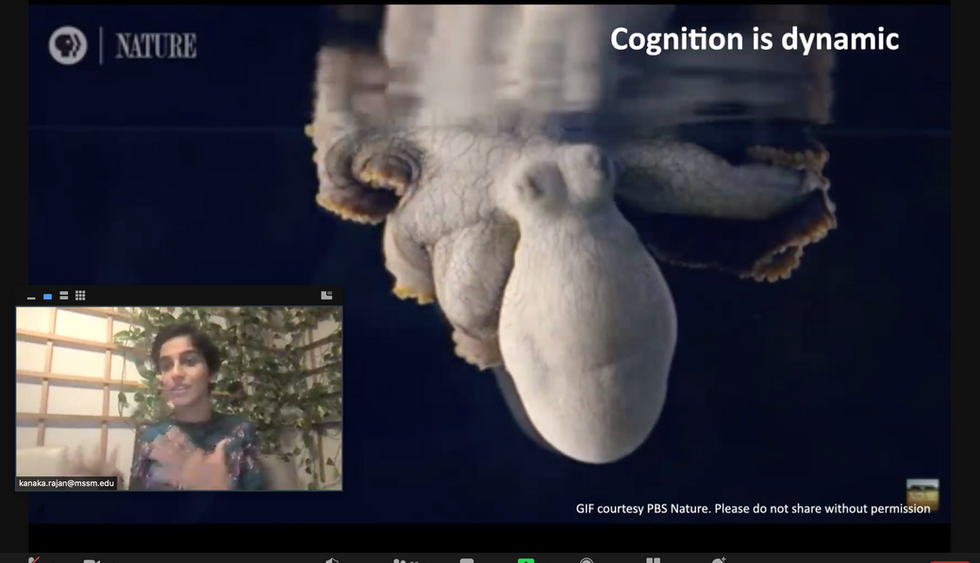980x563 pixels.
Task: Click the layout swap icon on the video panel's right
Action: click(326, 296)
